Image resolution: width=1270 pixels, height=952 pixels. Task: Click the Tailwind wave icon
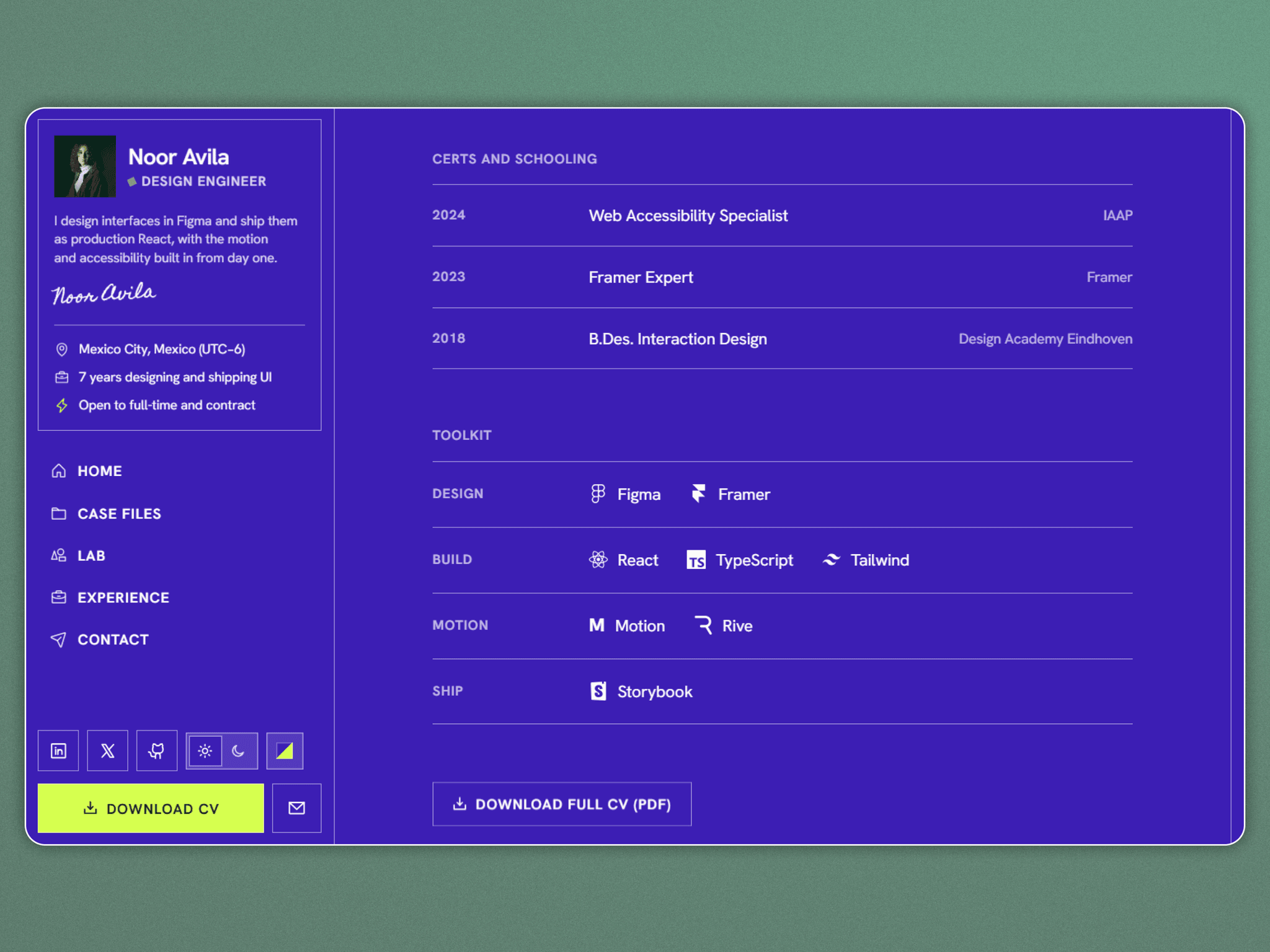832,560
